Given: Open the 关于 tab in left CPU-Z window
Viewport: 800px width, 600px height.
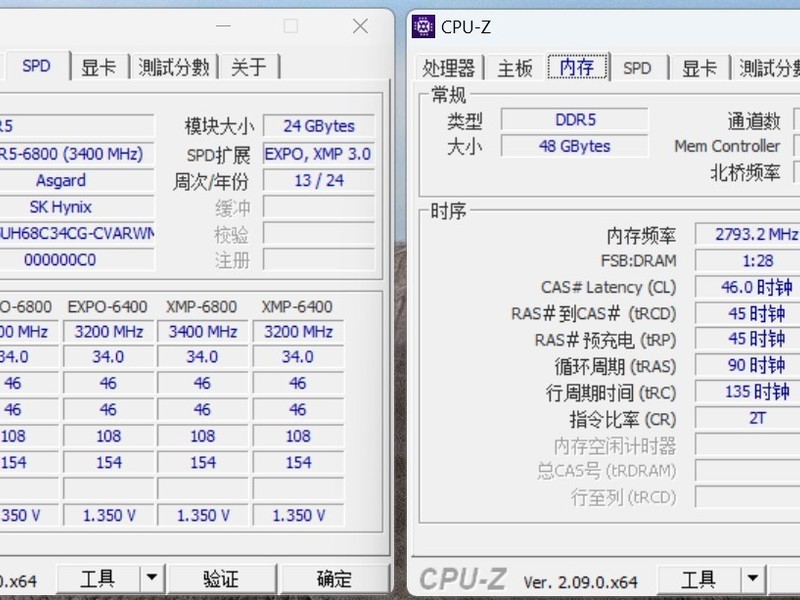Looking at the screenshot, I should (x=248, y=67).
